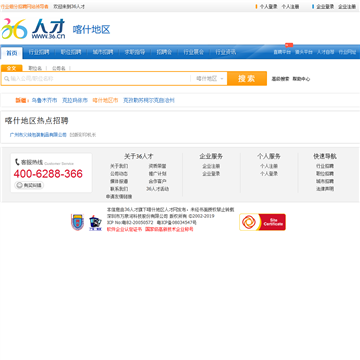Open 资质荣誉 in the footer
Viewport: 360px width, 360px height.
(x=158, y=166)
